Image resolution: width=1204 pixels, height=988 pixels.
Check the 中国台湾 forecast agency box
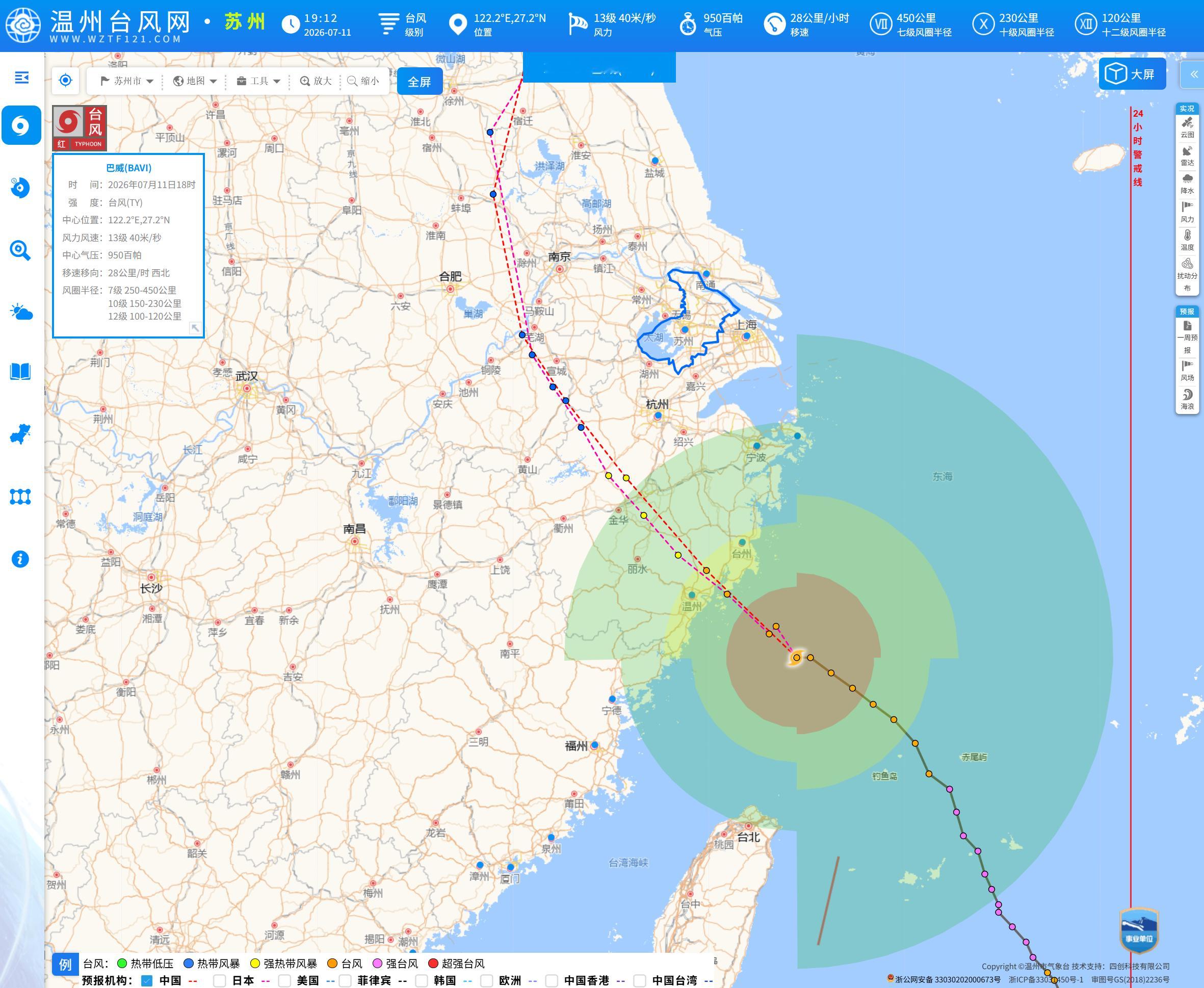coord(640,980)
